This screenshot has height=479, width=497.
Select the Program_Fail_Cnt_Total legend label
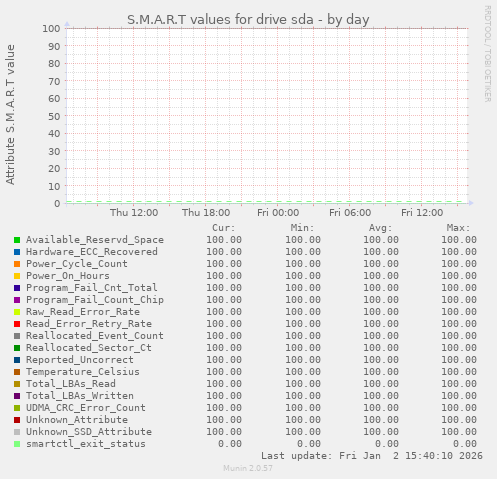tap(92, 288)
